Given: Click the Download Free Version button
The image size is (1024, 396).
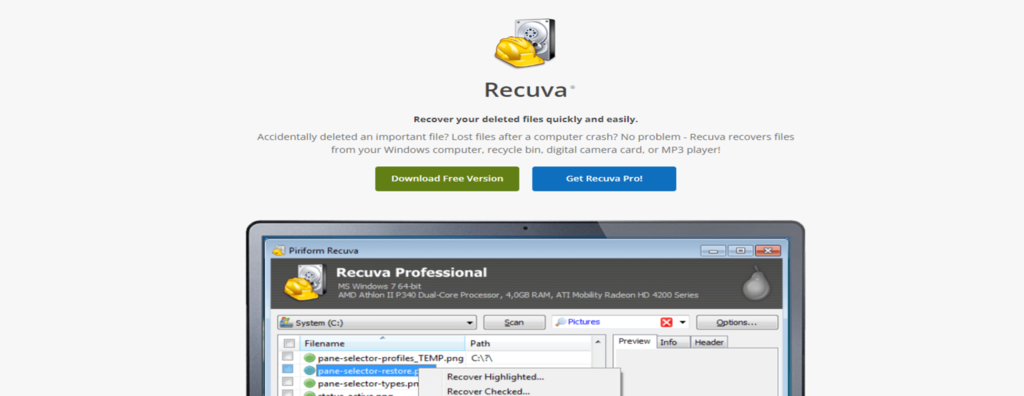Looking at the screenshot, I should point(447,178).
